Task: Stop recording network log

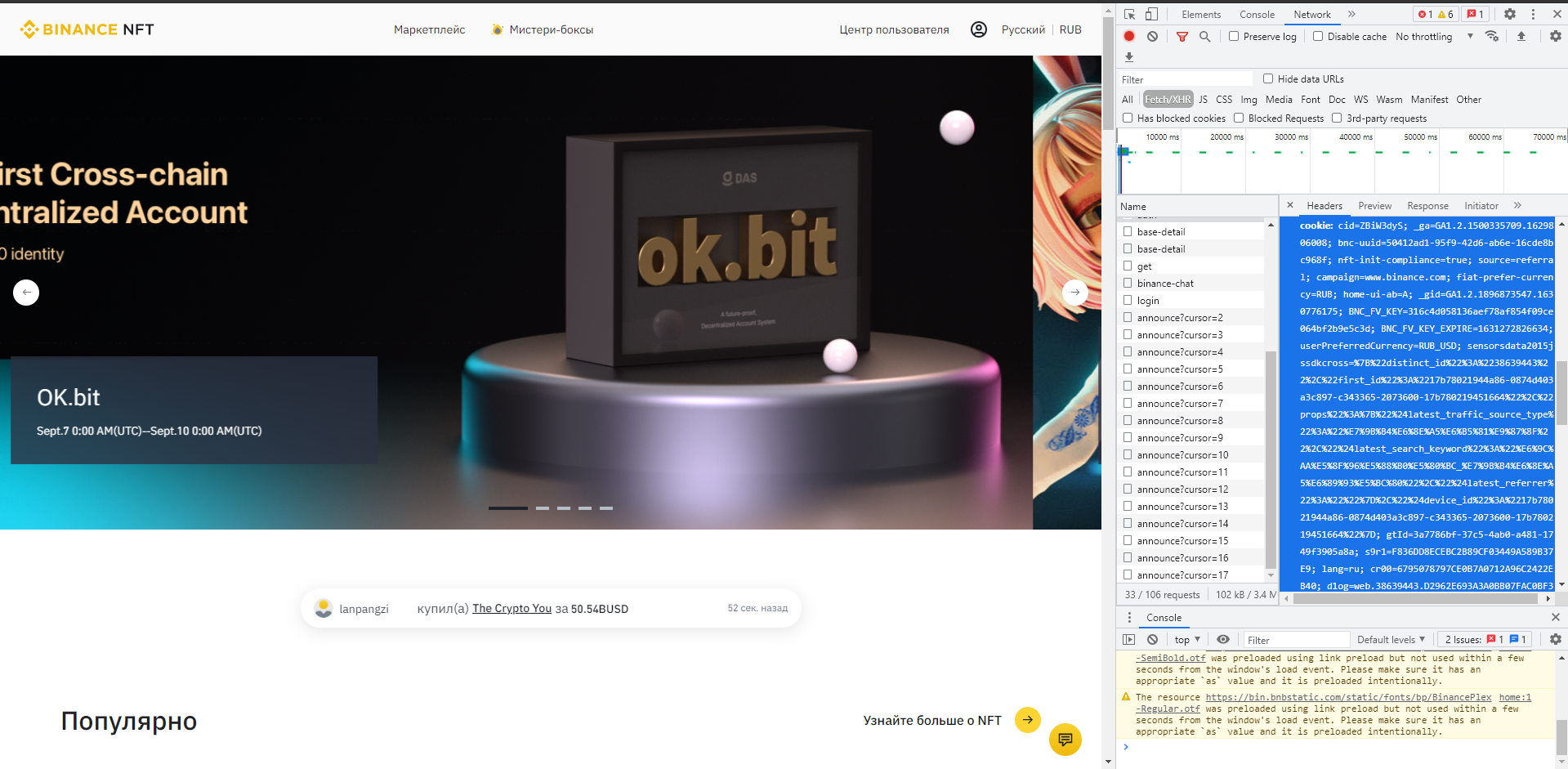Action: click(x=1129, y=36)
